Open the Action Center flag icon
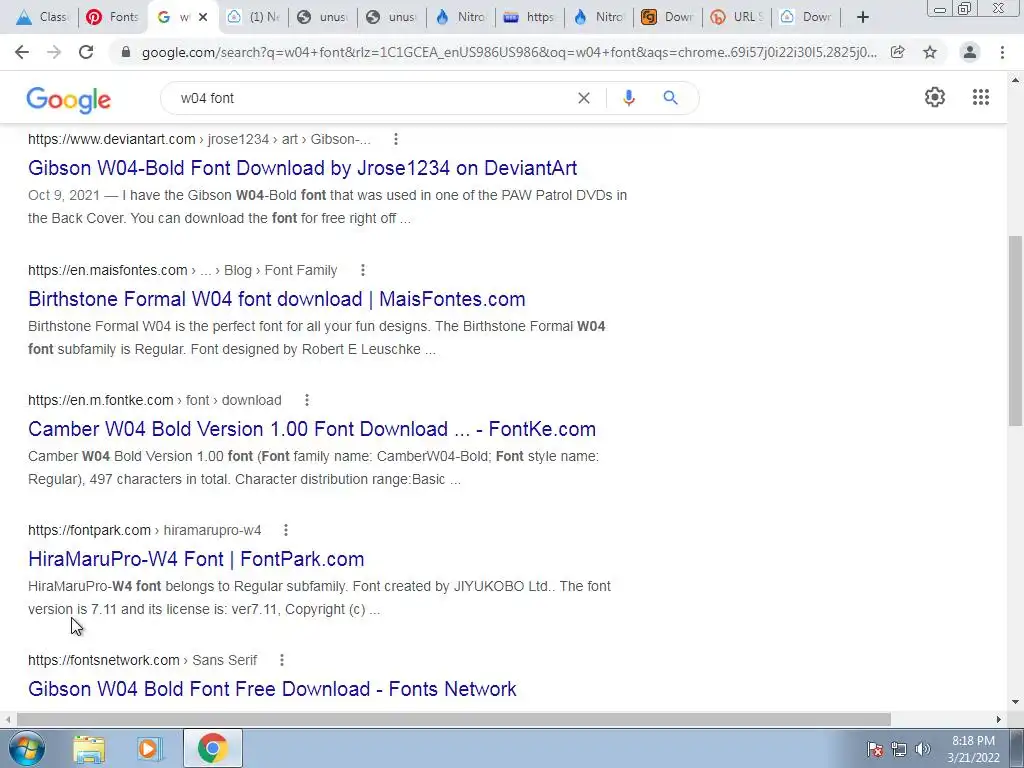Image resolution: width=1024 pixels, height=768 pixels. pyautogui.click(x=875, y=748)
